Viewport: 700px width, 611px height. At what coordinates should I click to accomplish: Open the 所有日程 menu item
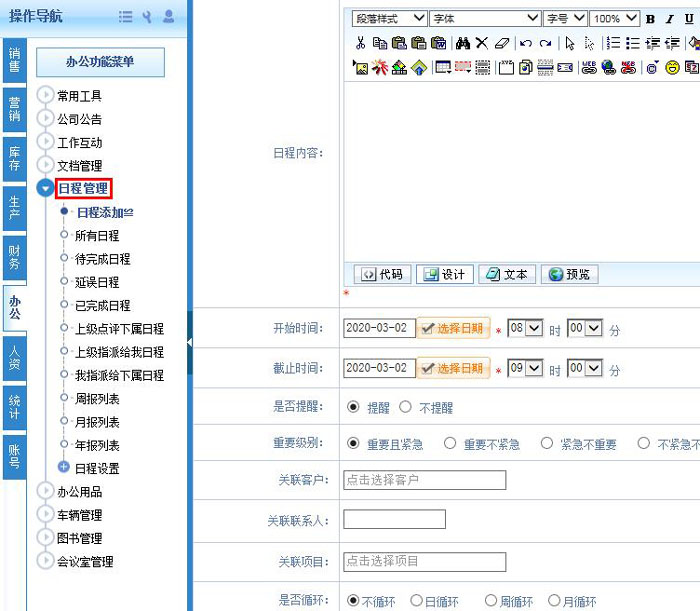(x=97, y=236)
